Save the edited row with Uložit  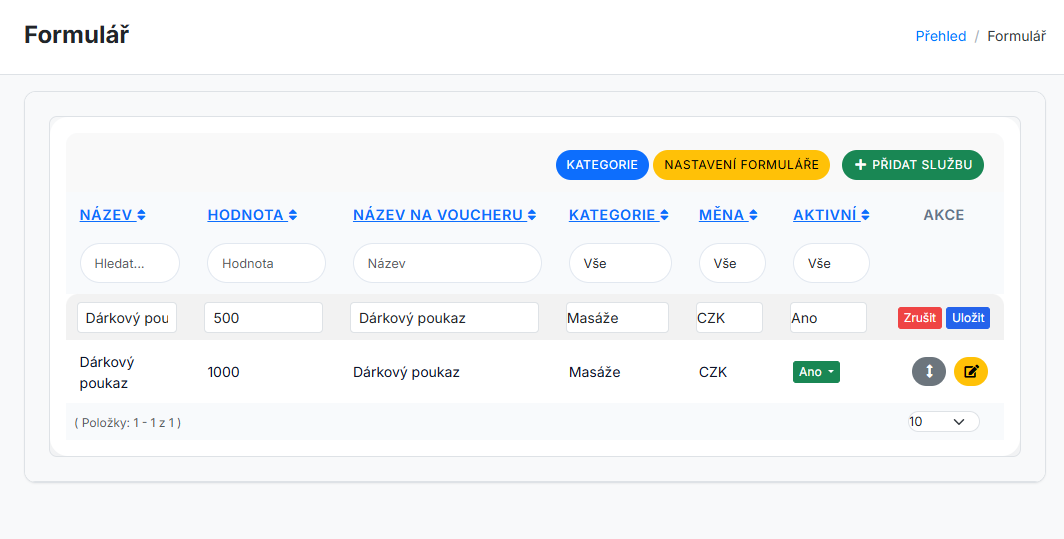(967, 318)
